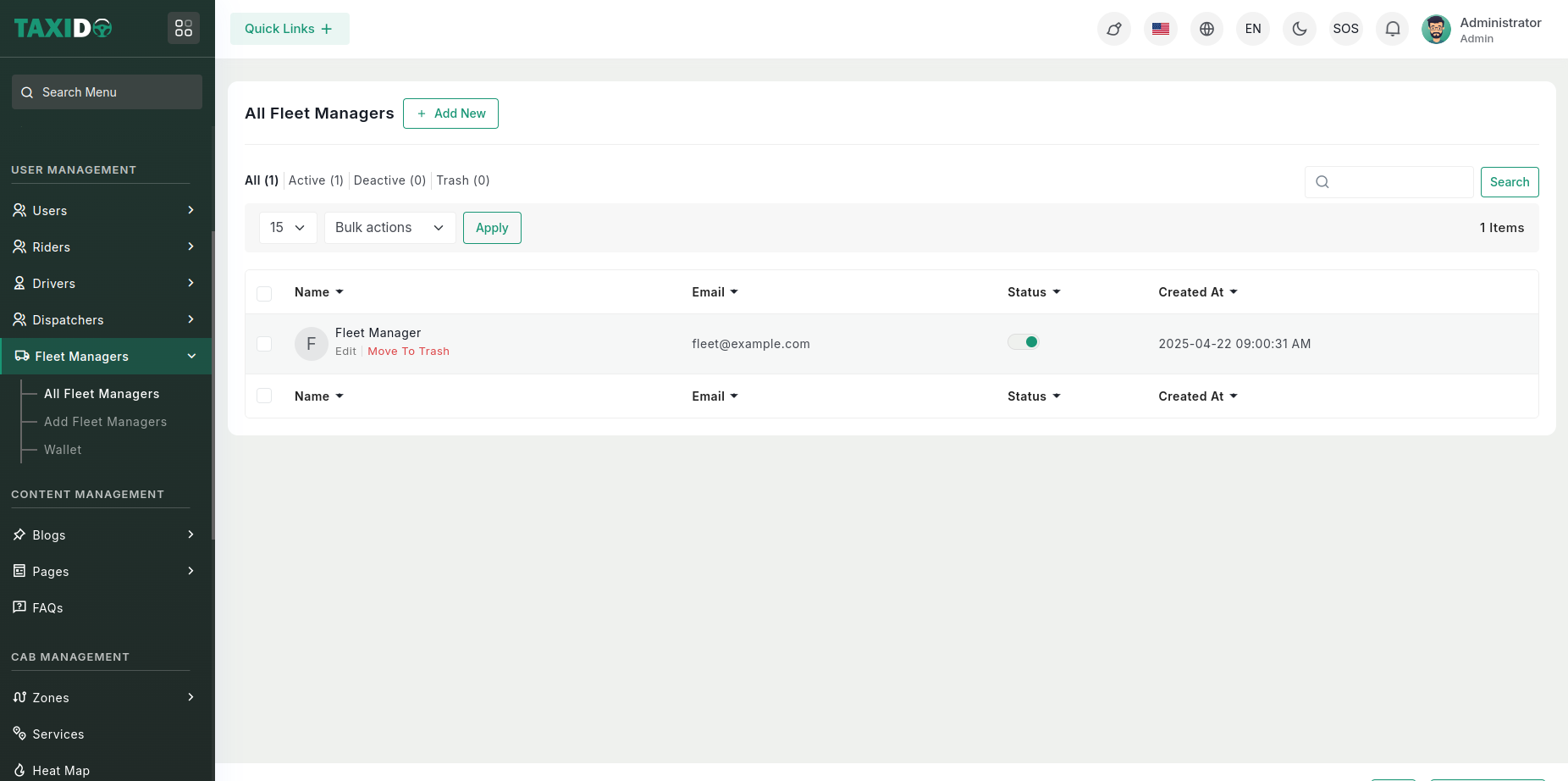The height and width of the screenshot is (781, 1568).
Task: Toggle Fleet Manager status switch
Action: pos(1023,342)
